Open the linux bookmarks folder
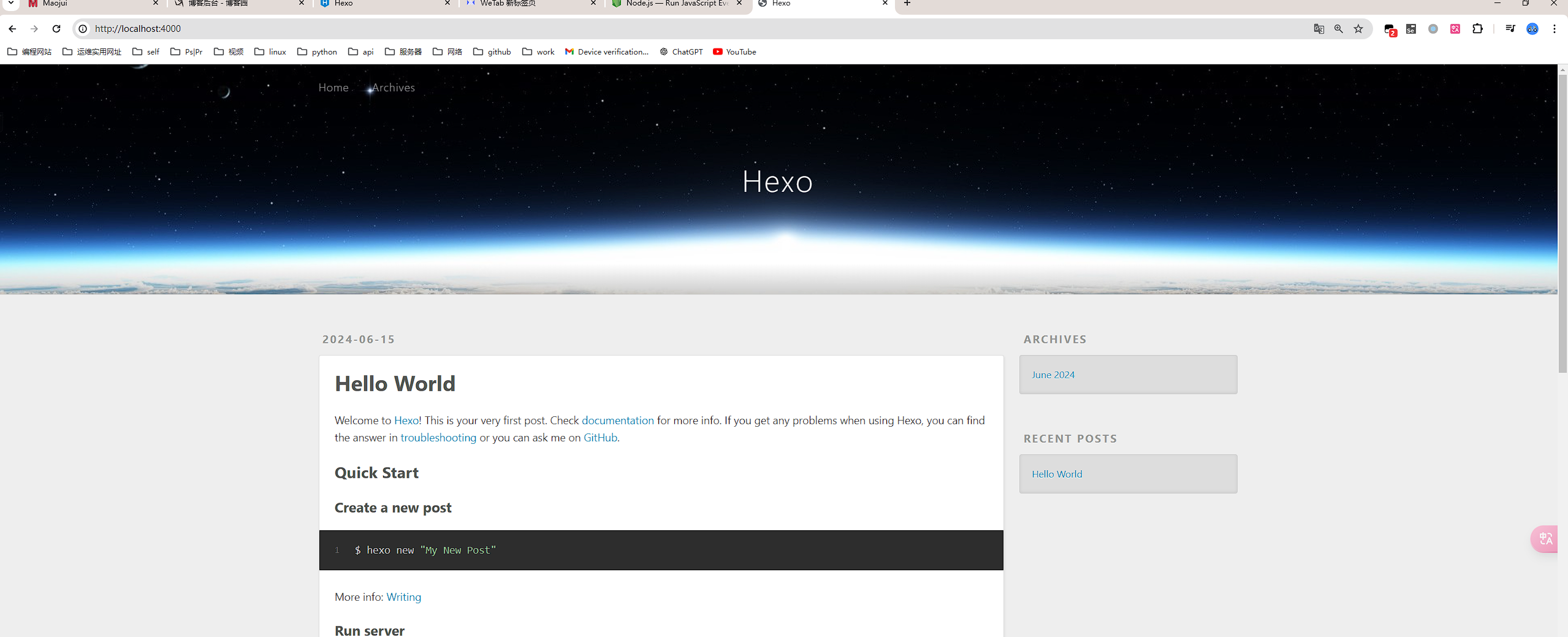The image size is (1568, 637). pyautogui.click(x=270, y=52)
